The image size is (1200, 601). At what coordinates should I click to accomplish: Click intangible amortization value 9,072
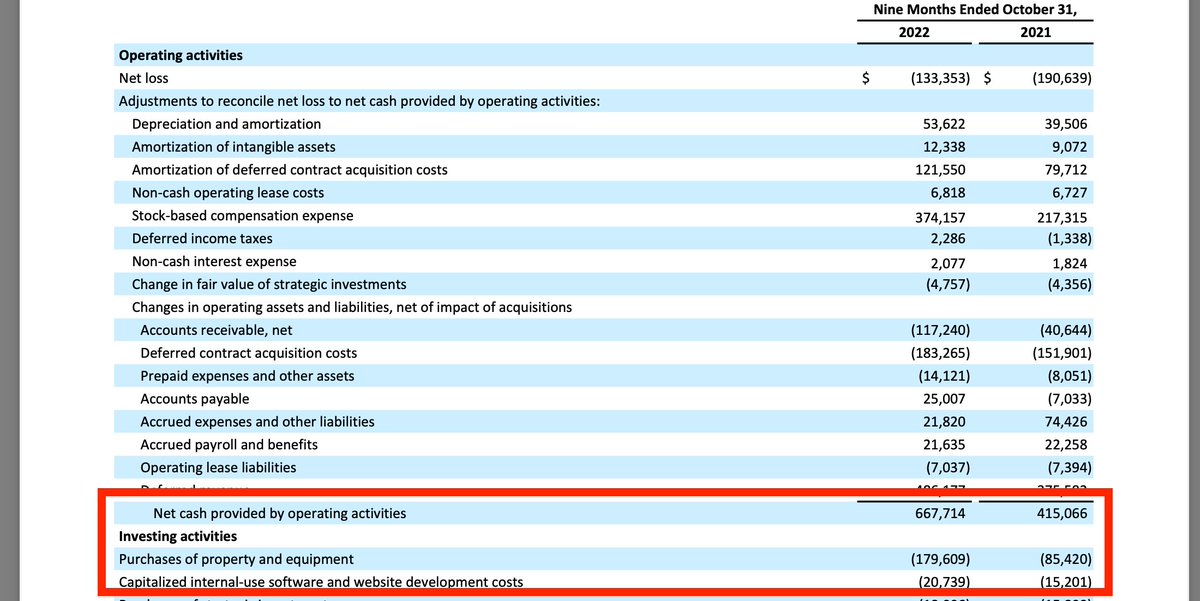tap(1069, 147)
